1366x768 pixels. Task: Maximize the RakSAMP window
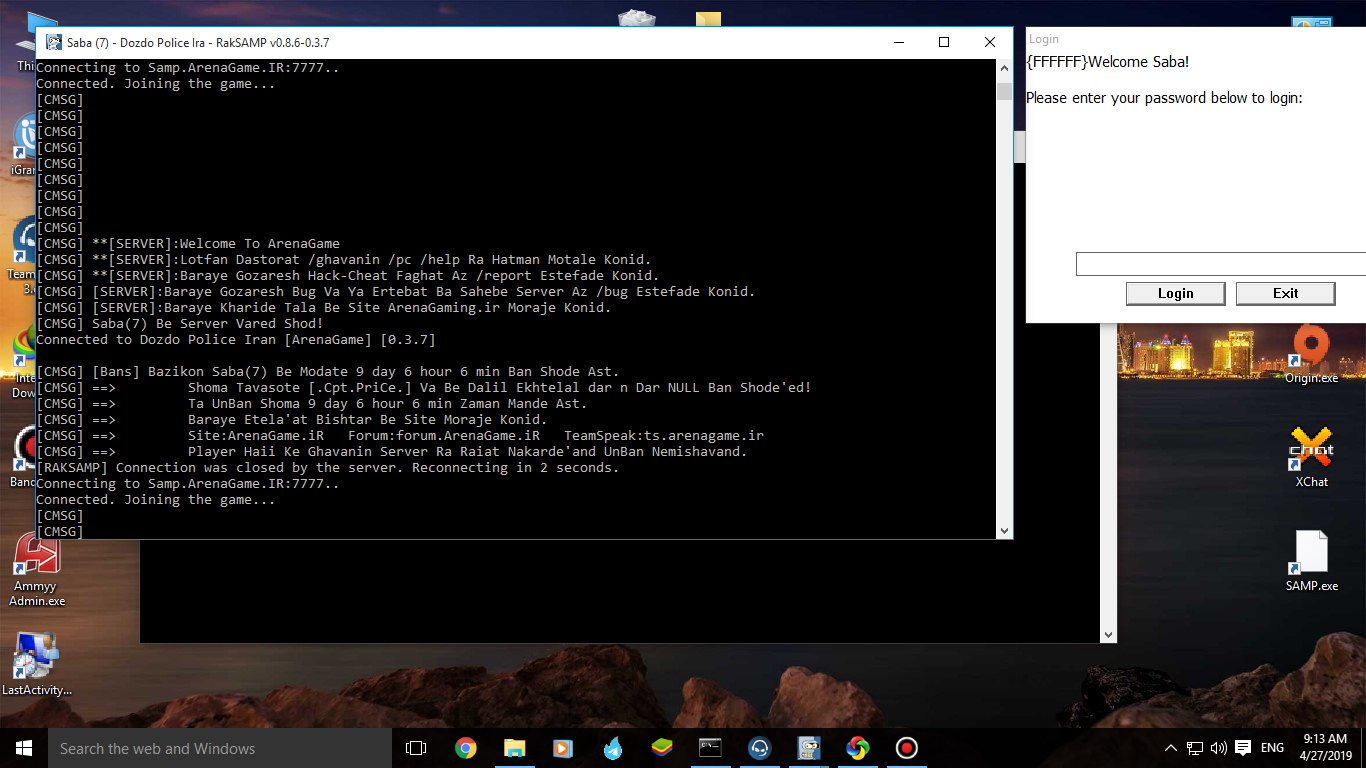(x=943, y=42)
